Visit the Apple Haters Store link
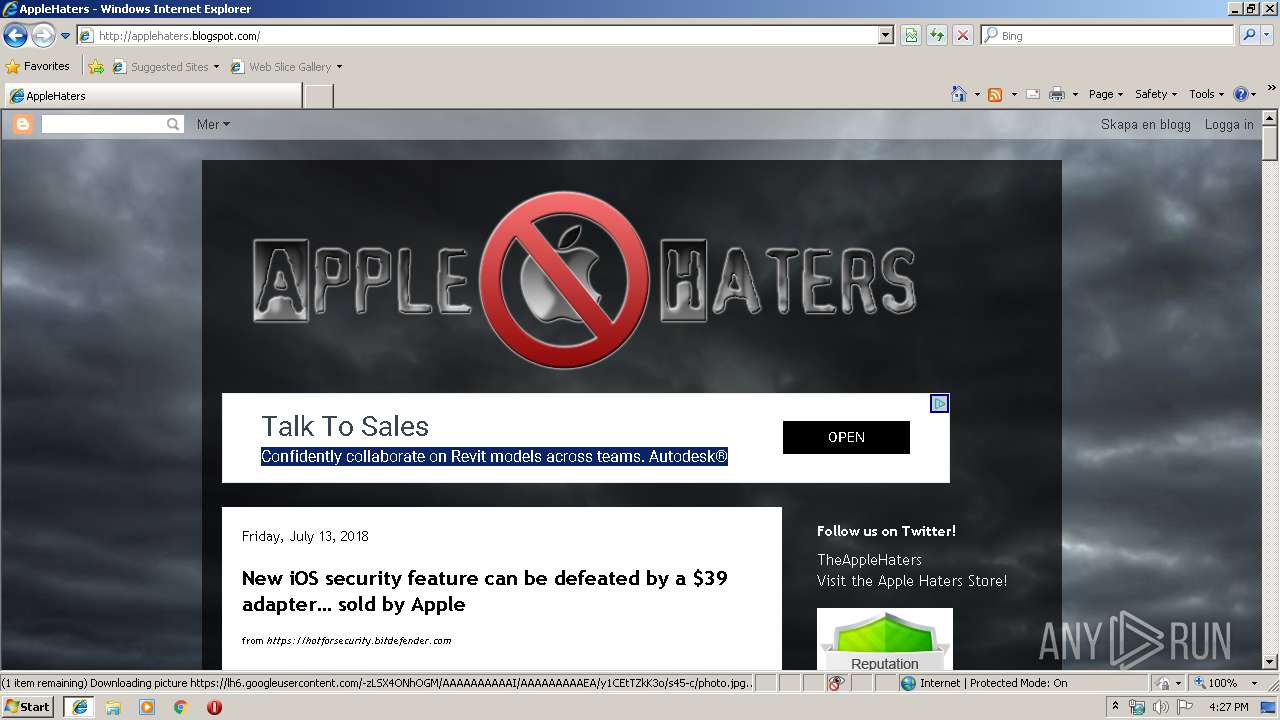The image size is (1280, 720). [912, 580]
